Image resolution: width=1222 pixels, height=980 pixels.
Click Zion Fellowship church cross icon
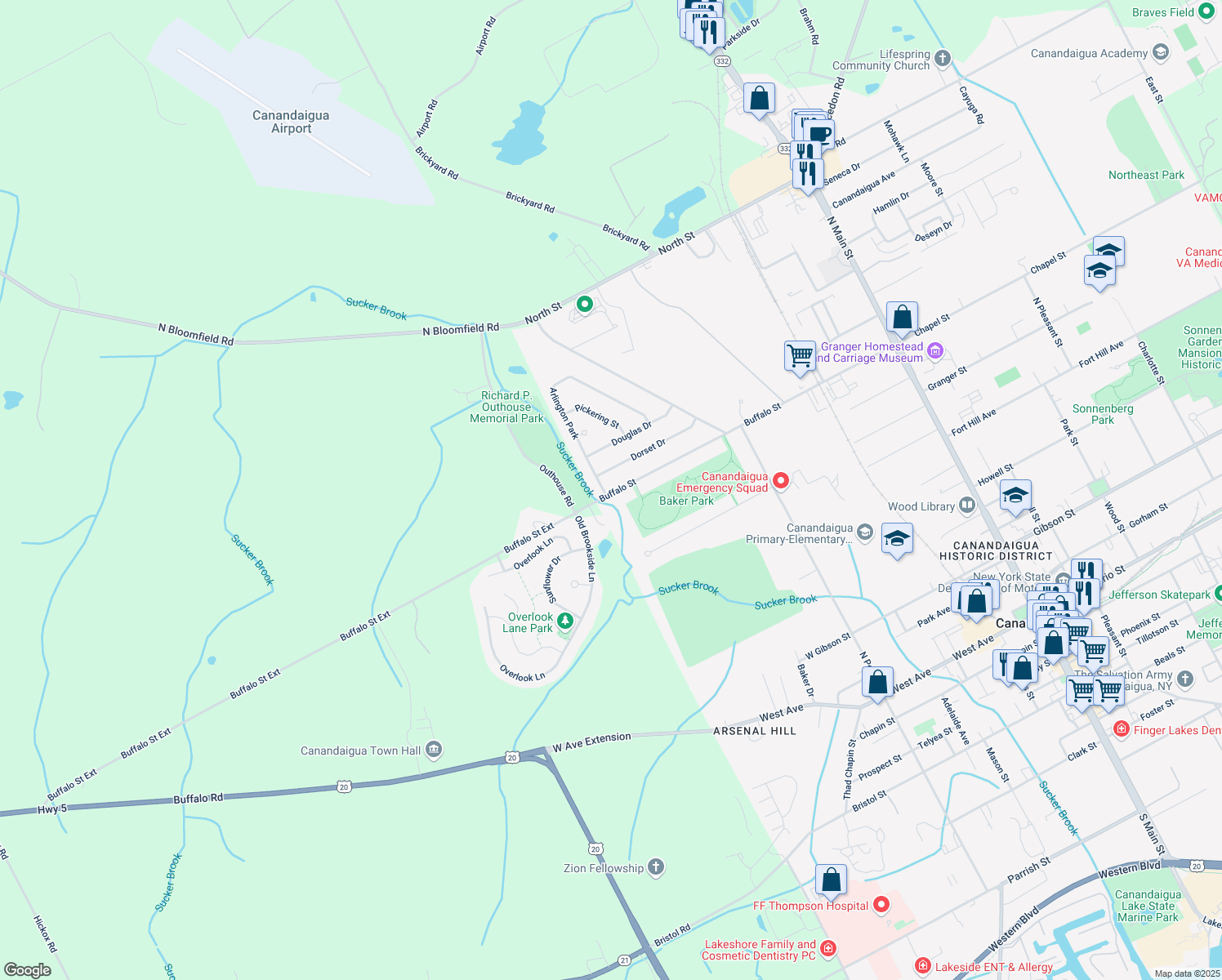point(656,867)
